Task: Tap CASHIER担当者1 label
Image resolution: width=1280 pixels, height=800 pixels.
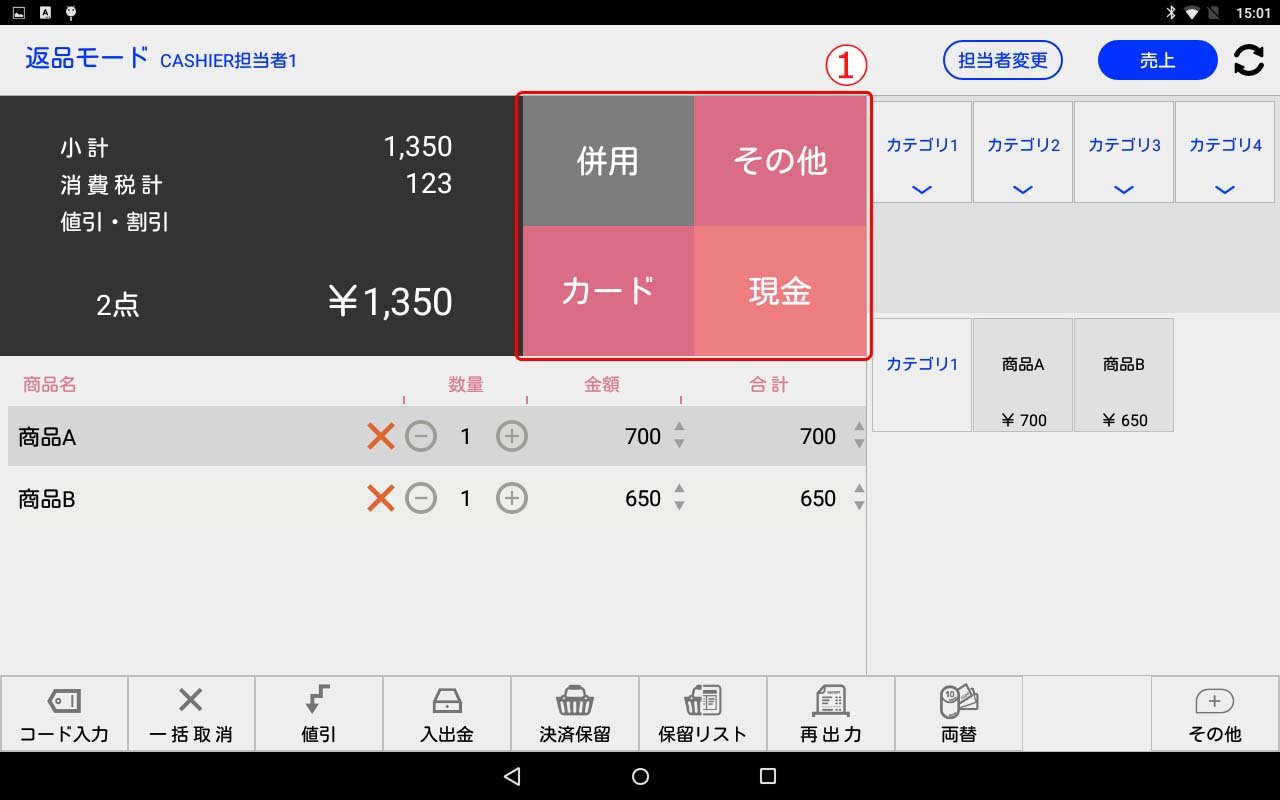Action: coord(228,61)
